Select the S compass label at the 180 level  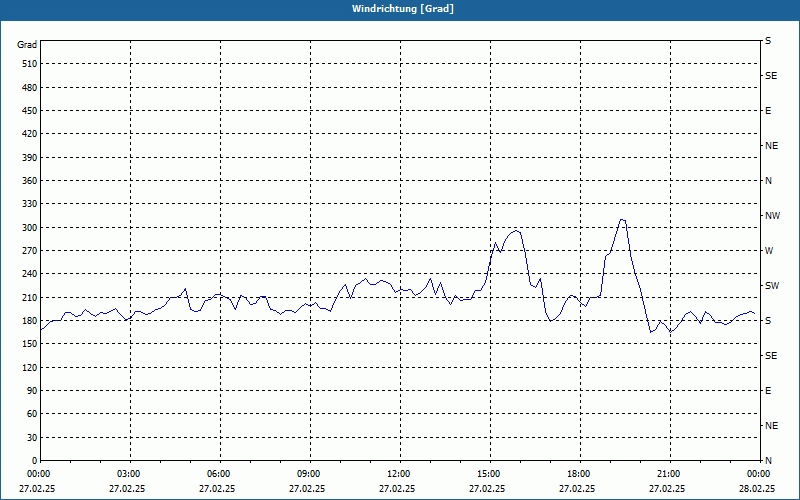point(768,321)
